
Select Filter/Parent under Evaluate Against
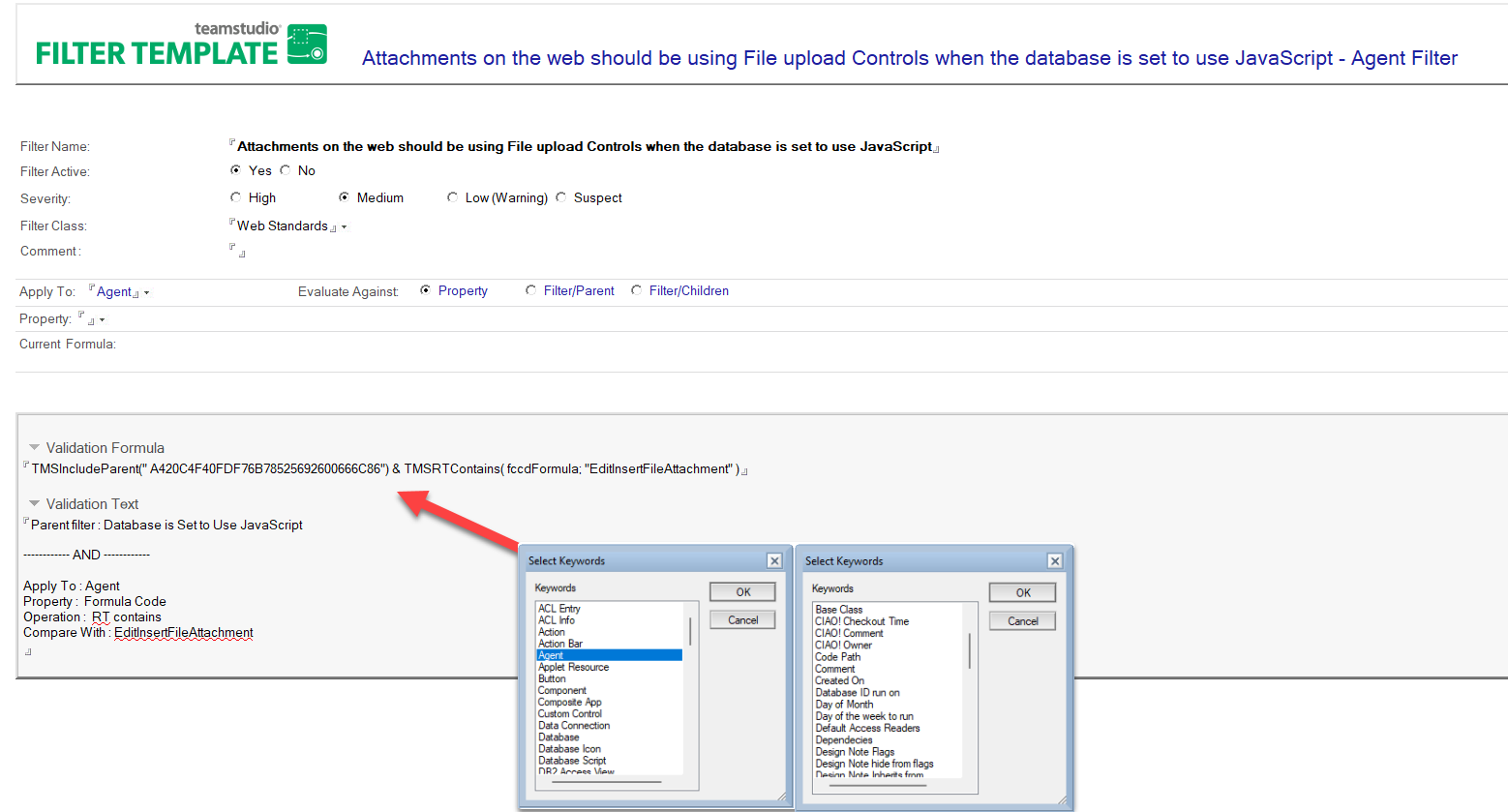(530, 290)
